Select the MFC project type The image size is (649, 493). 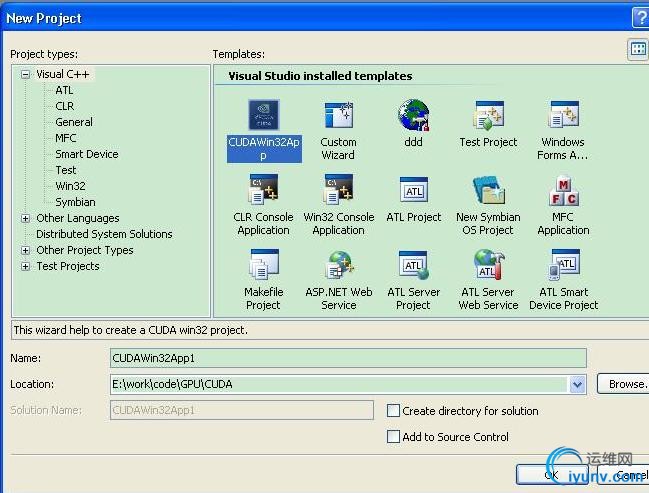pyautogui.click(x=66, y=138)
